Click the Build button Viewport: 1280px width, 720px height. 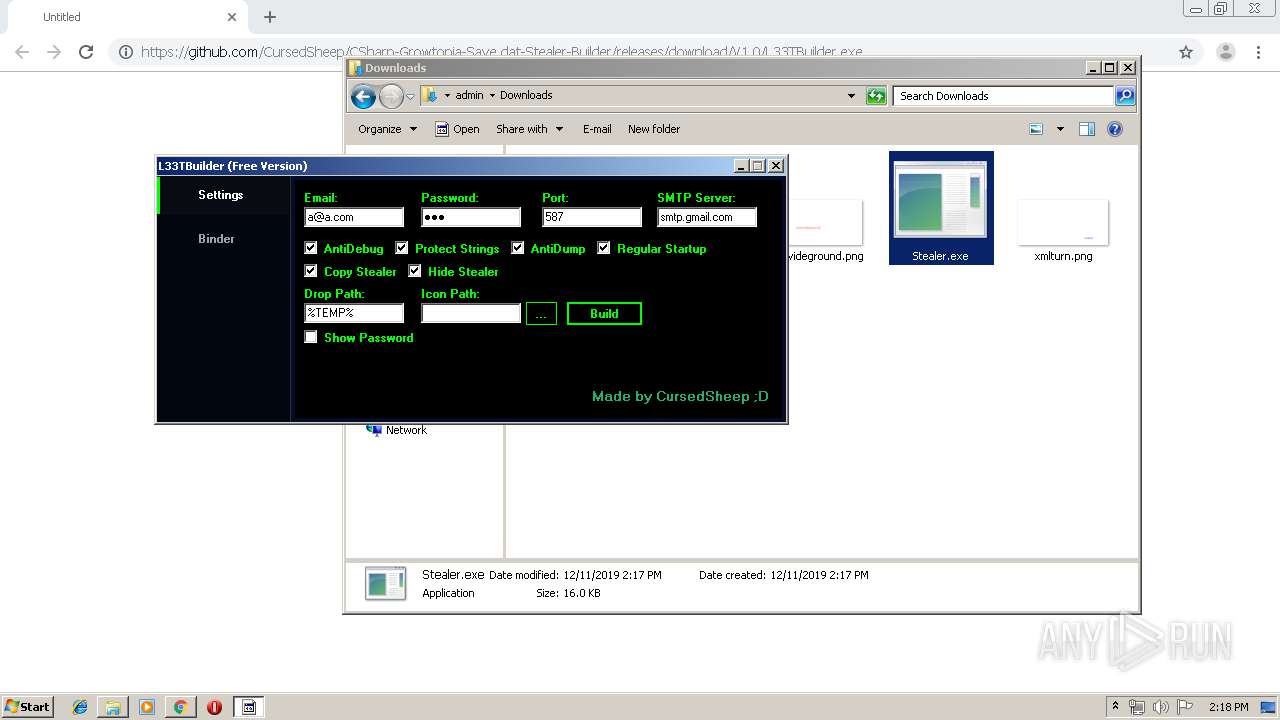[604, 313]
